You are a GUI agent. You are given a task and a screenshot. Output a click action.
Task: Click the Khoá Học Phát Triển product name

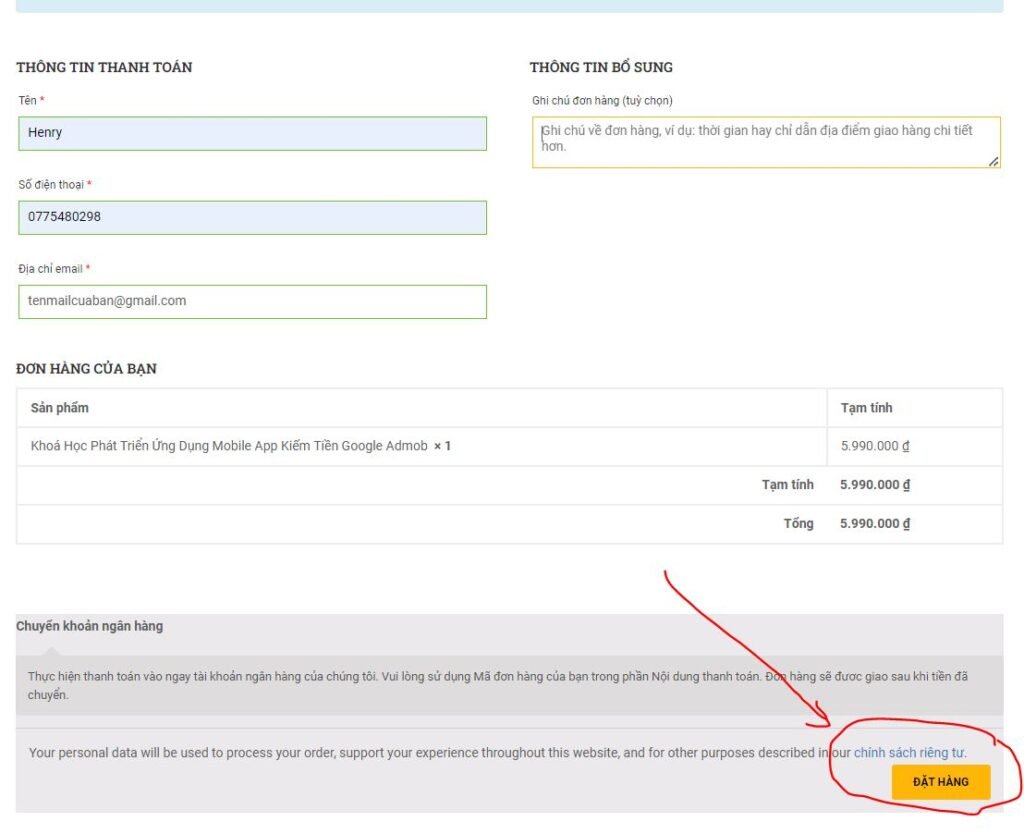coord(229,446)
